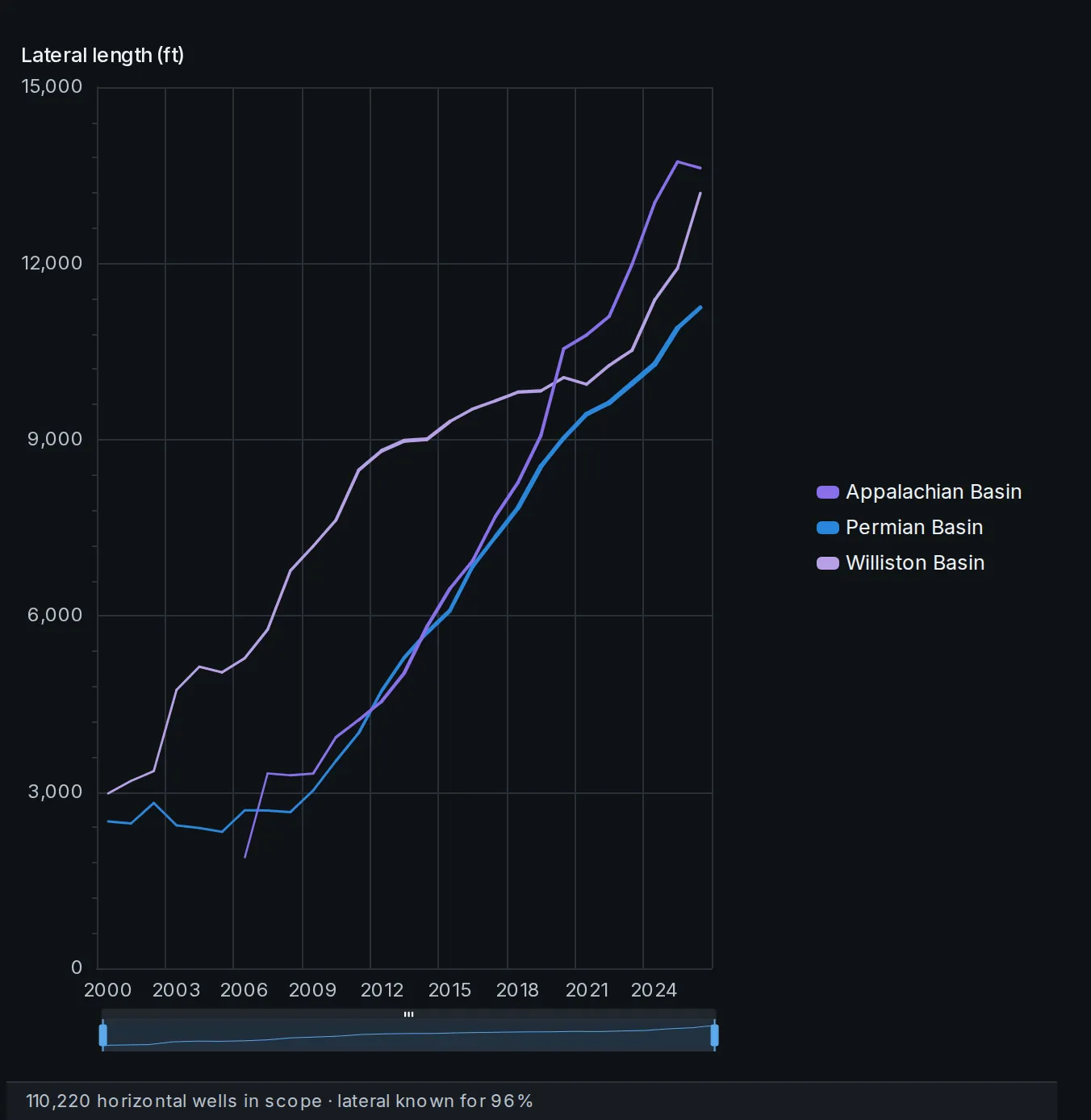Click Williston Basin line's starting point at 2000

(x=108, y=793)
